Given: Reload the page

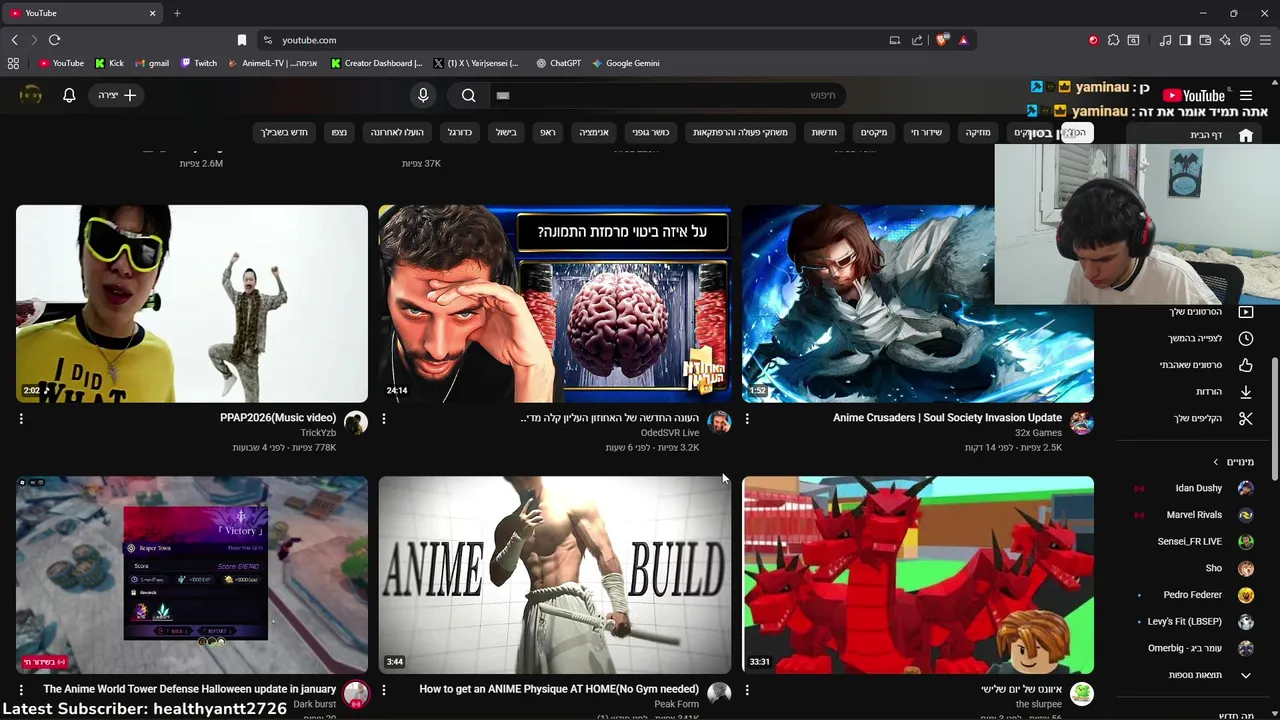Looking at the screenshot, I should (54, 40).
